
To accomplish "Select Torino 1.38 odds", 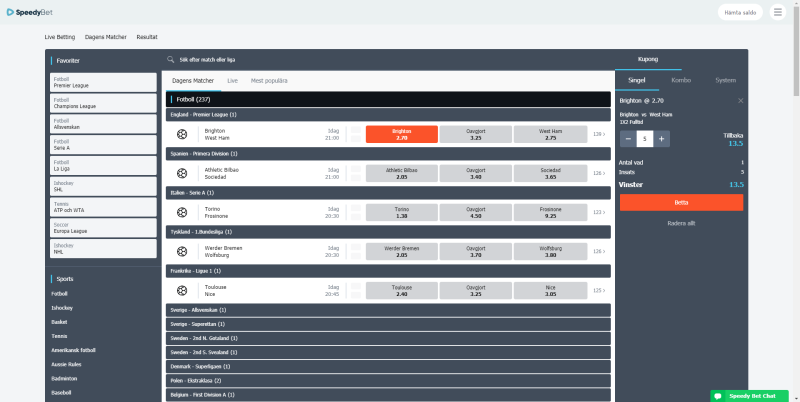I will (x=402, y=212).
